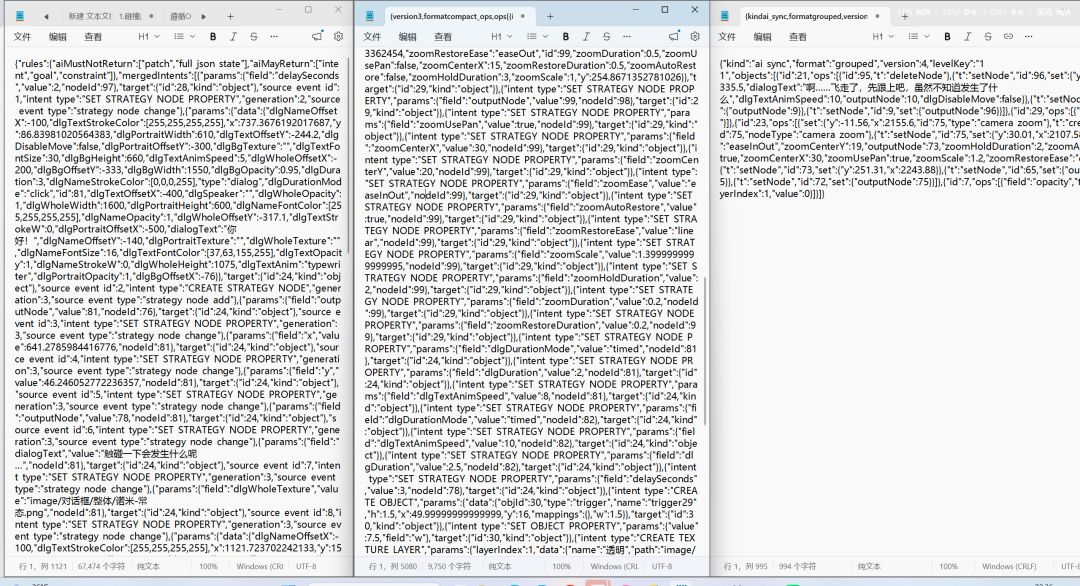The image size is (1080, 586).
Task: Click 100% zoom level in left Notepad status bar
Action: (x=208, y=567)
